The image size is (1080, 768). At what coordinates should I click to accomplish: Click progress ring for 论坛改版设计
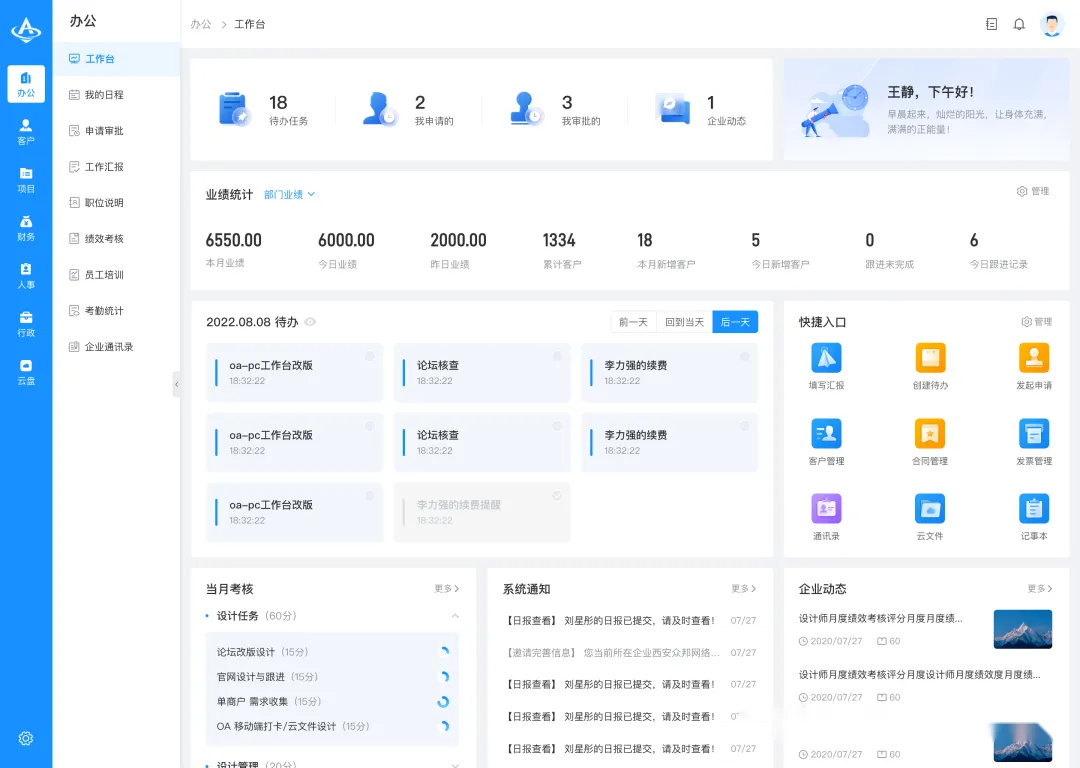[x=444, y=652]
